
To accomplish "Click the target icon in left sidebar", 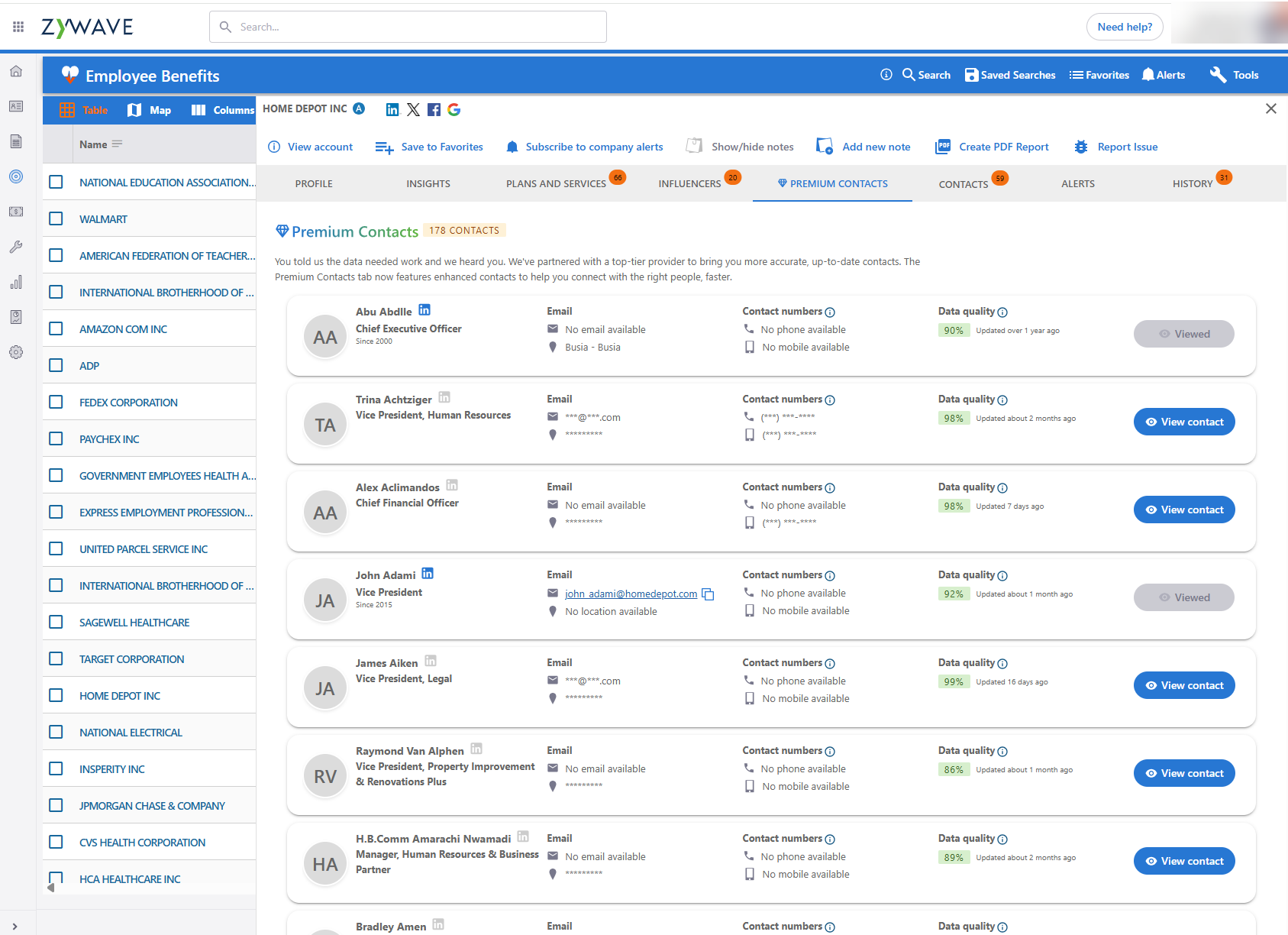I will [x=16, y=176].
